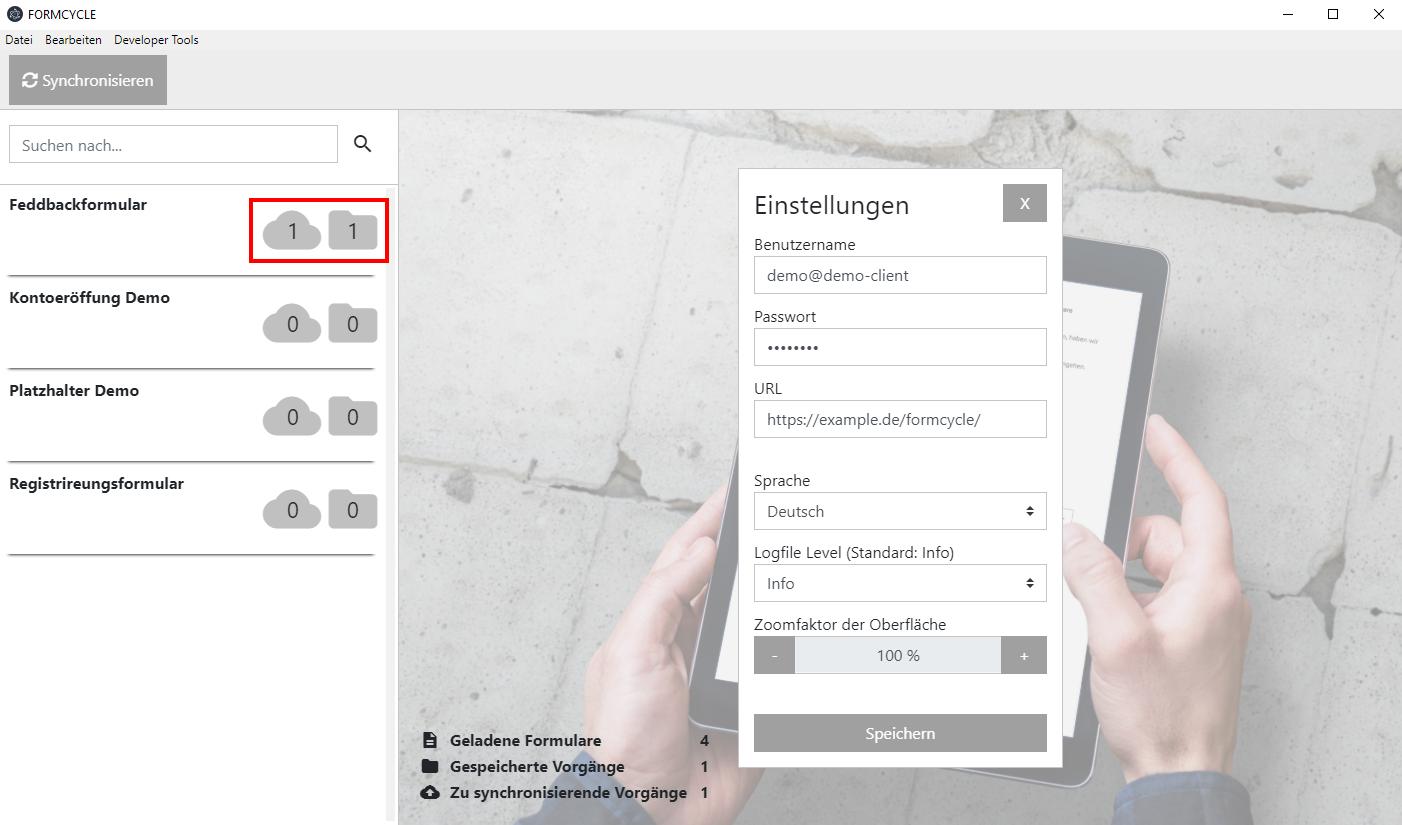
Task: Decrease zoom factor with minus button
Action: (x=774, y=656)
